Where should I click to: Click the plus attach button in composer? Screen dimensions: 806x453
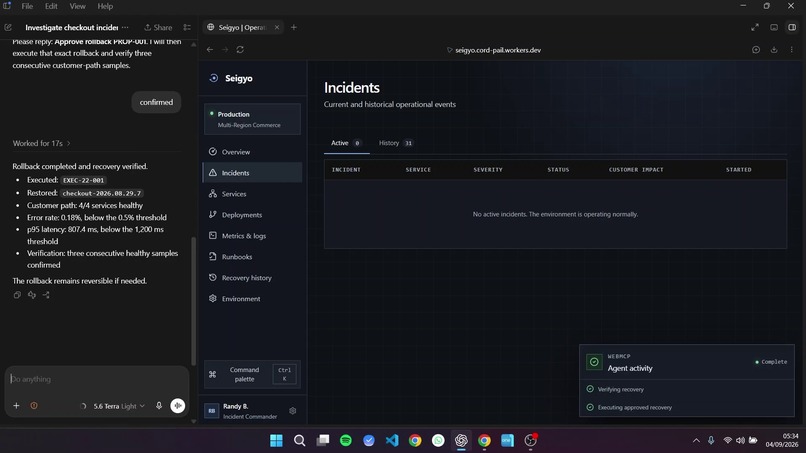pos(16,406)
